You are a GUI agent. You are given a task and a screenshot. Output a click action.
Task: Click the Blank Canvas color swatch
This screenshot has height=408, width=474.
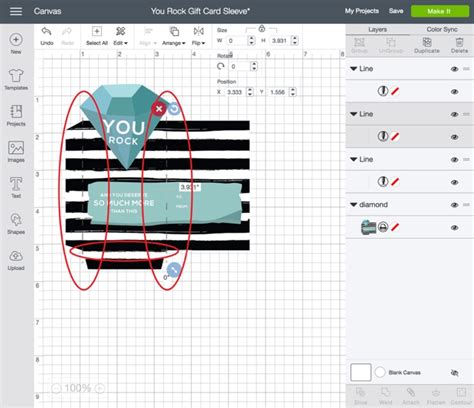361,372
